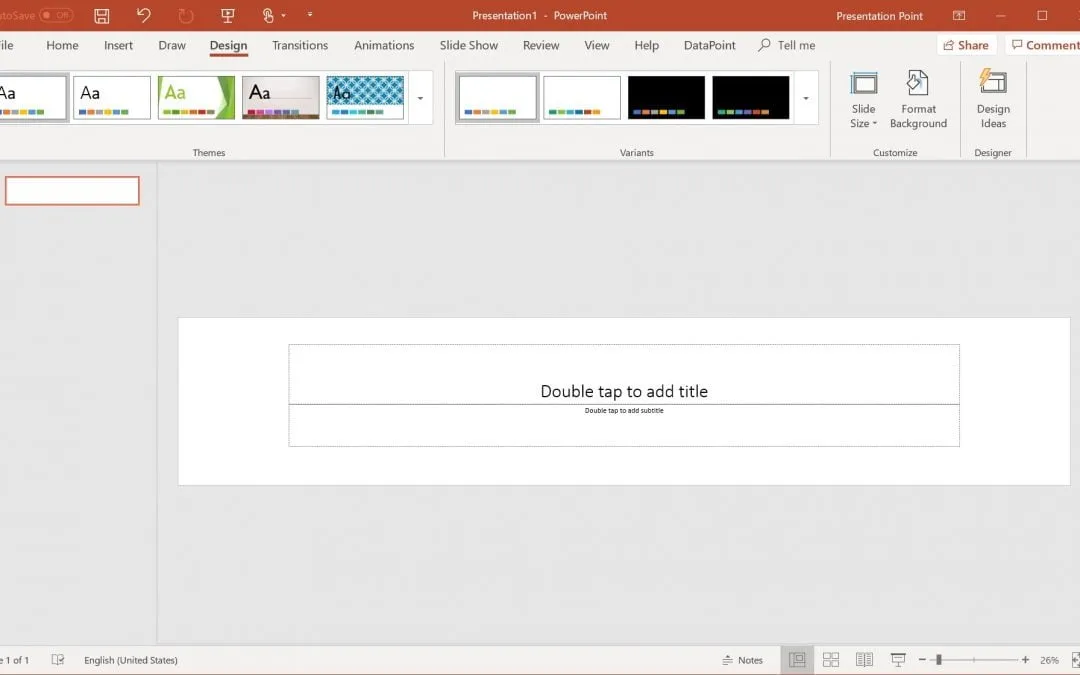Select the first white variant
This screenshot has height=675, width=1080.
click(497, 98)
